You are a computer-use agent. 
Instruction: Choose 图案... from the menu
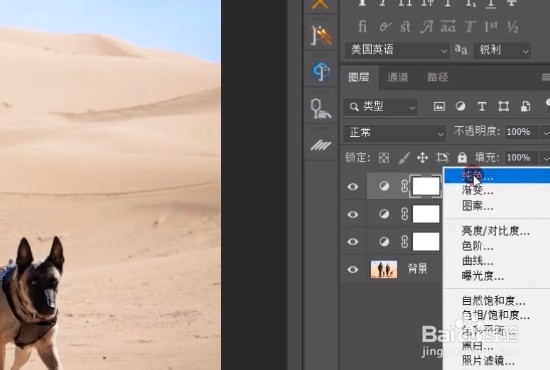click(x=497, y=206)
